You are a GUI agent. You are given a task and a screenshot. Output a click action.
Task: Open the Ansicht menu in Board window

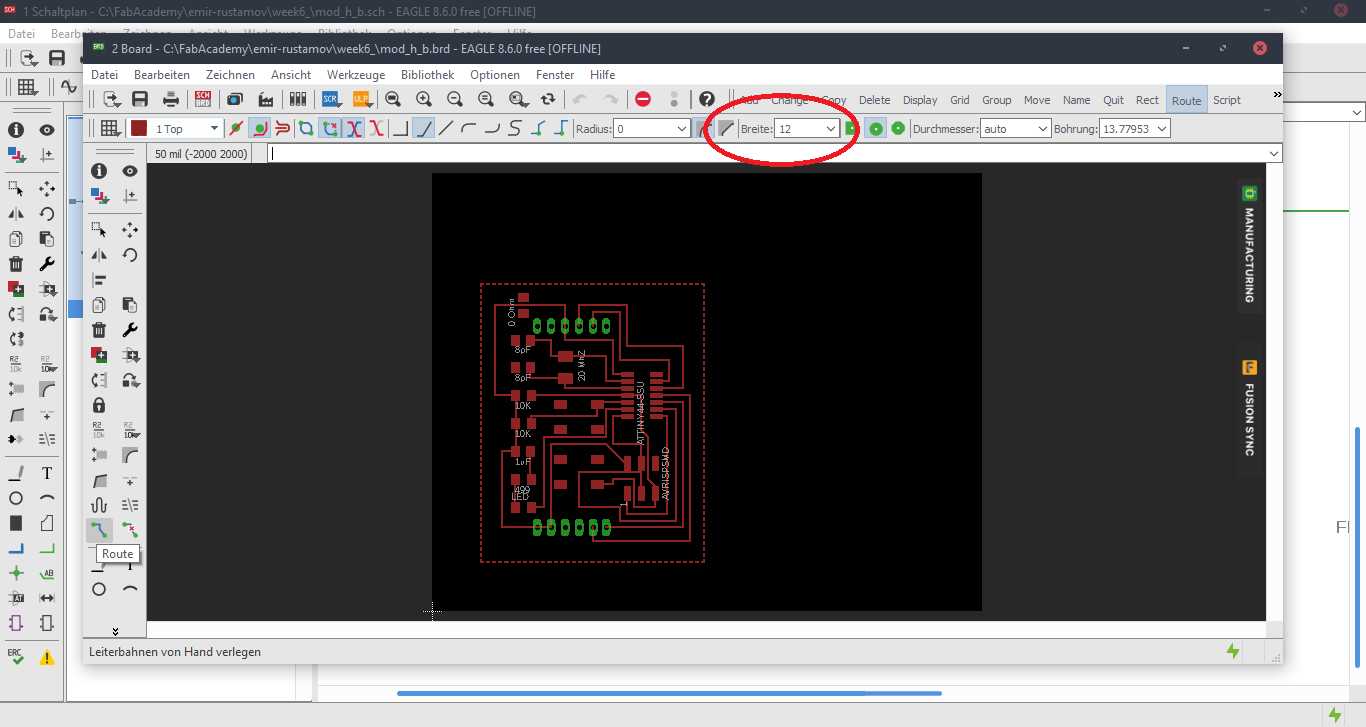[x=291, y=75]
